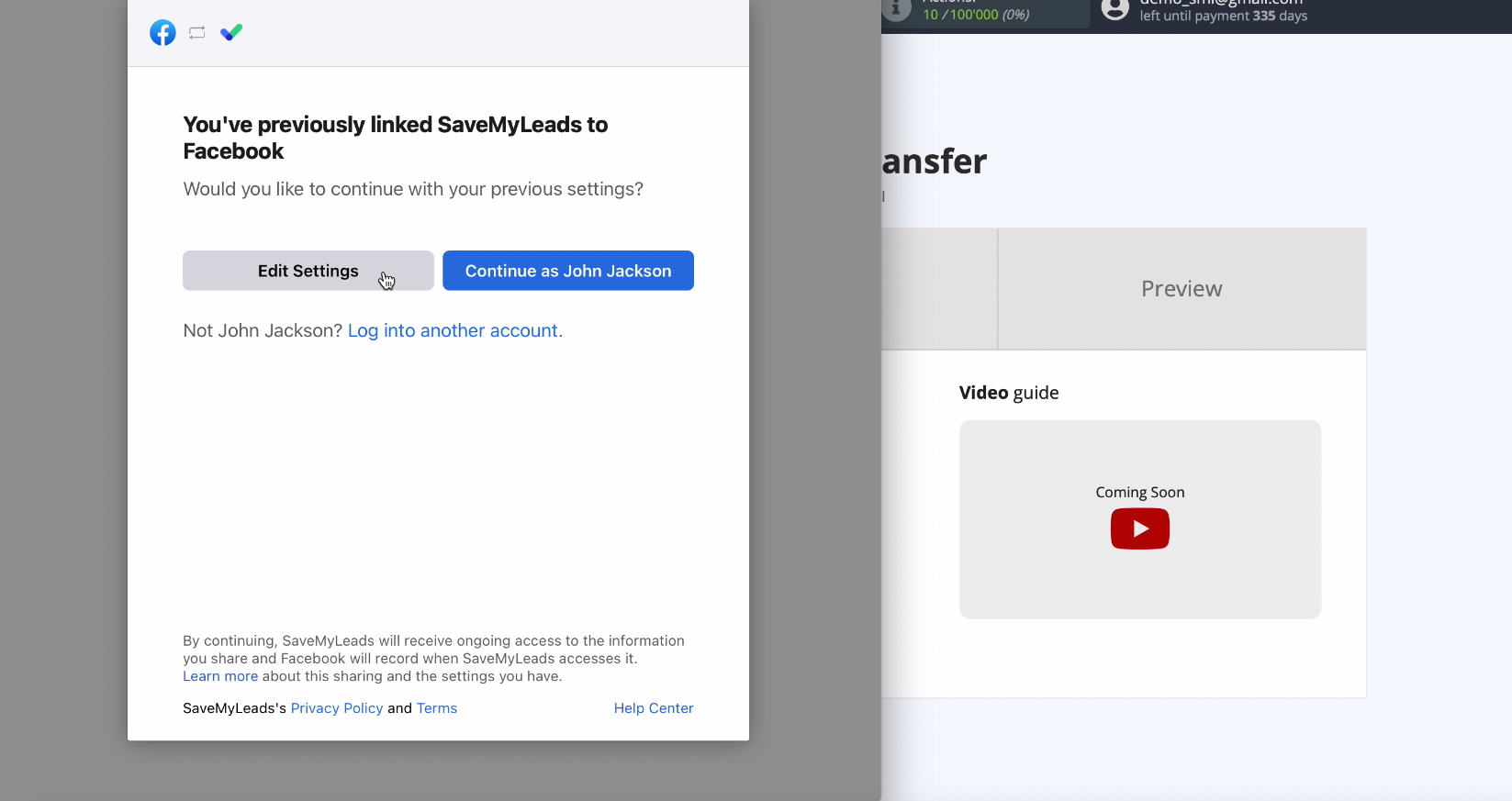
Task: Click the user avatar icon in top bar
Action: [1114, 8]
